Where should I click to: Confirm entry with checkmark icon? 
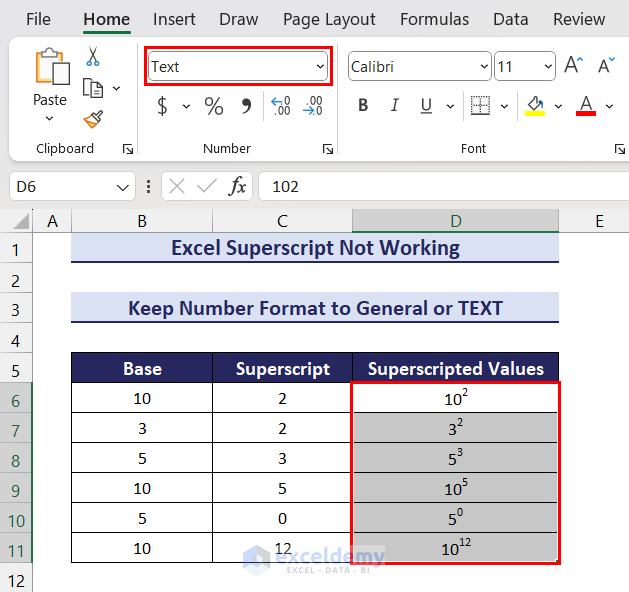207,187
